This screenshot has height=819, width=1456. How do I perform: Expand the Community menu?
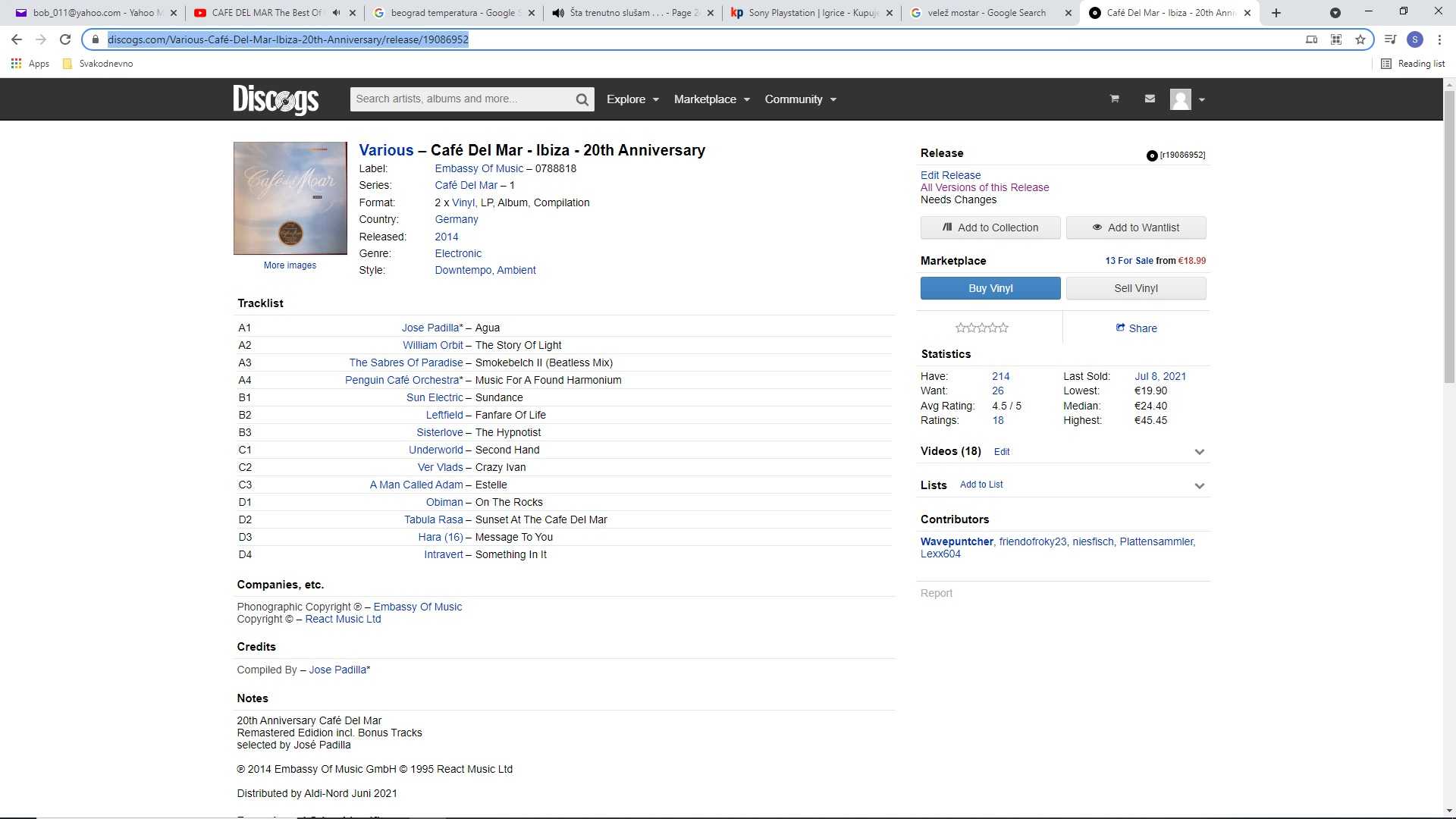pyautogui.click(x=800, y=99)
